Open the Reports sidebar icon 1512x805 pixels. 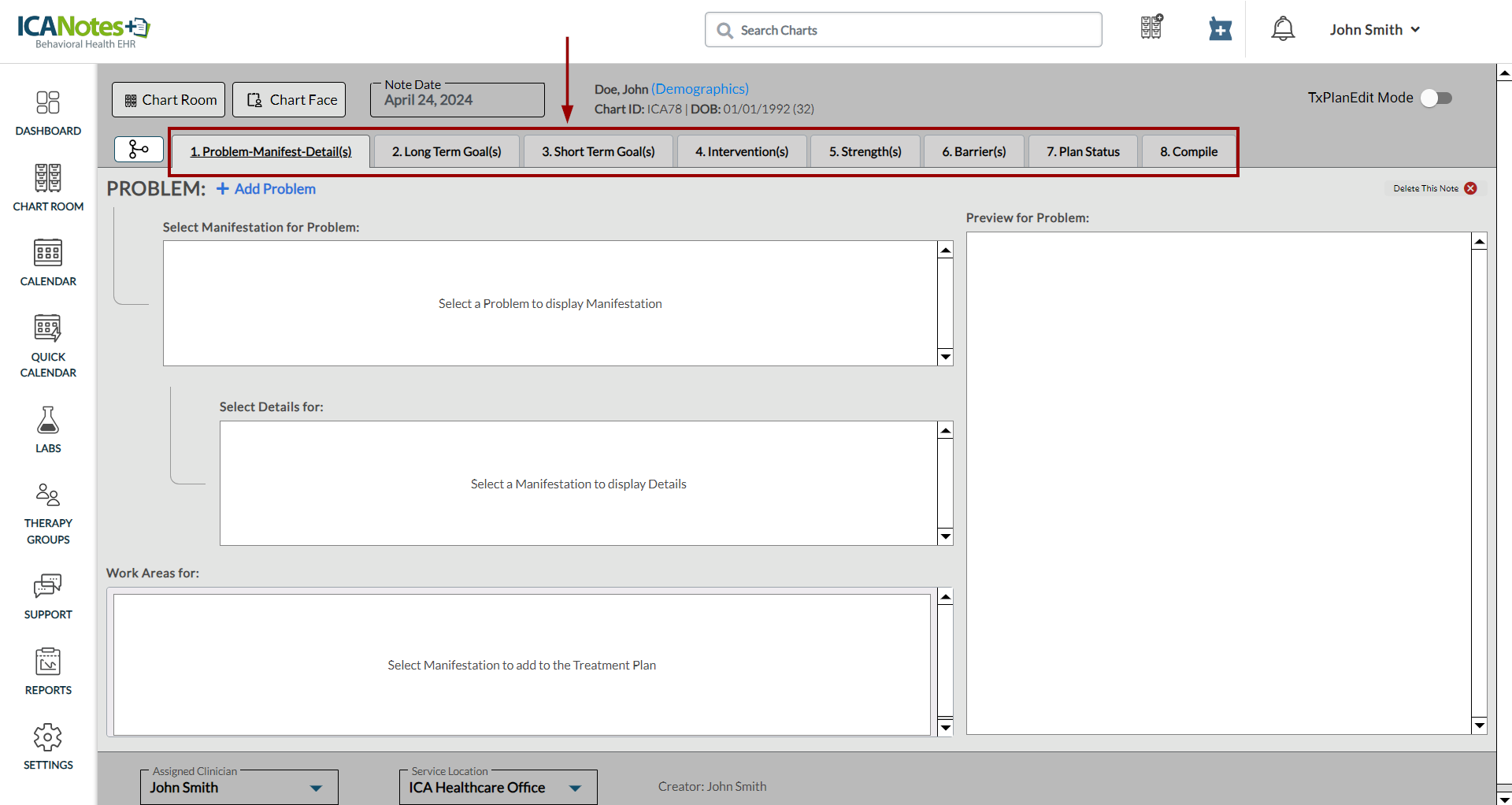[x=48, y=671]
